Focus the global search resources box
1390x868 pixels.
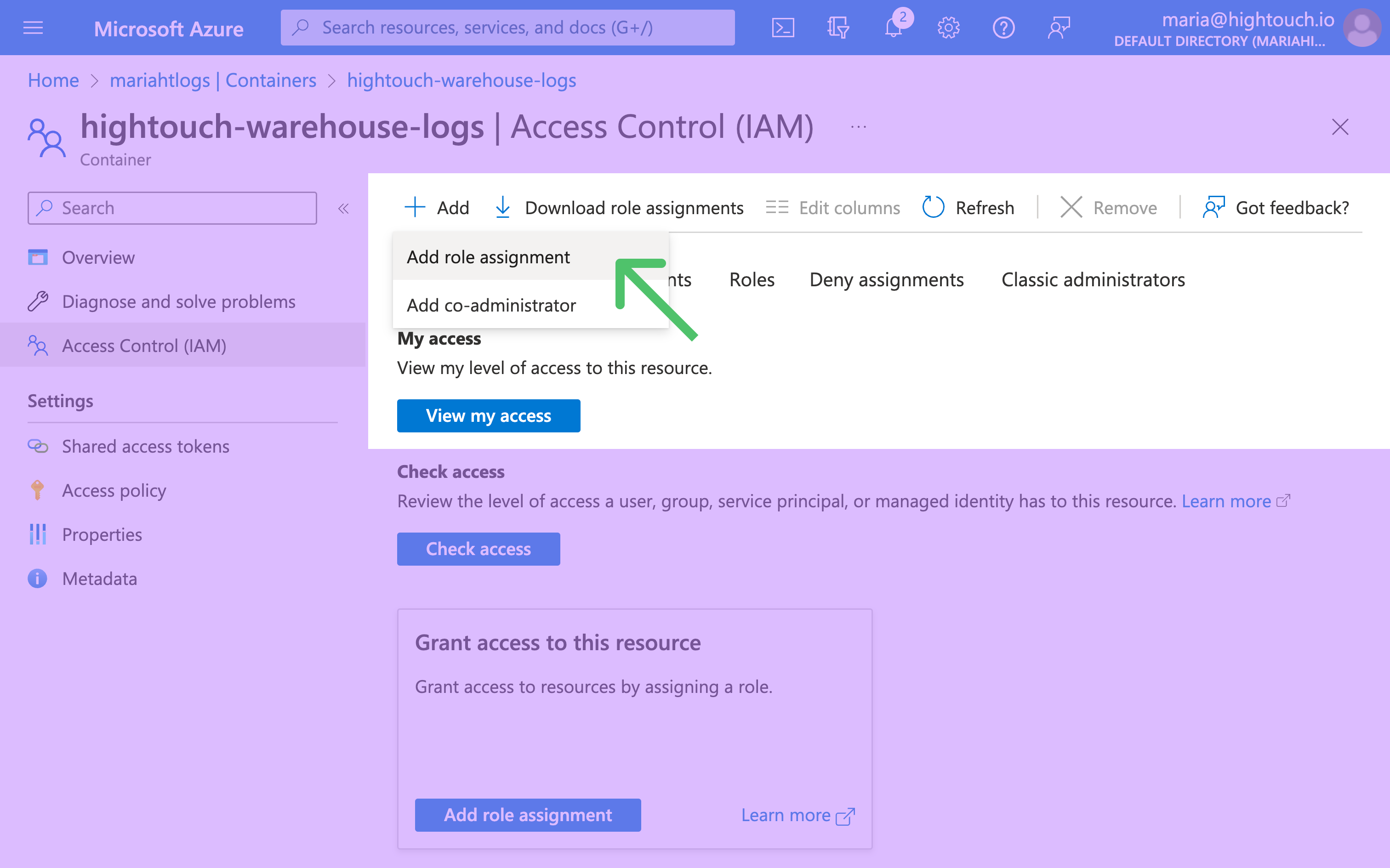507,28
